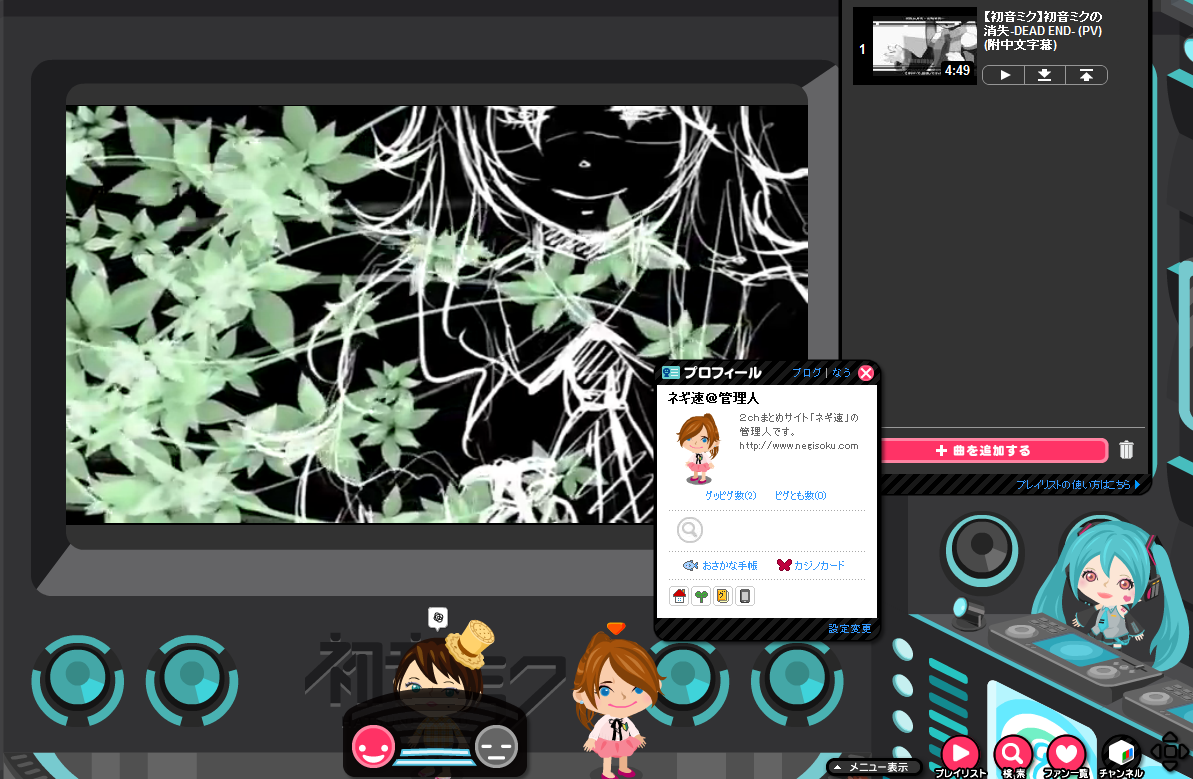Open the チャンネル channel cube button

click(x=1121, y=755)
